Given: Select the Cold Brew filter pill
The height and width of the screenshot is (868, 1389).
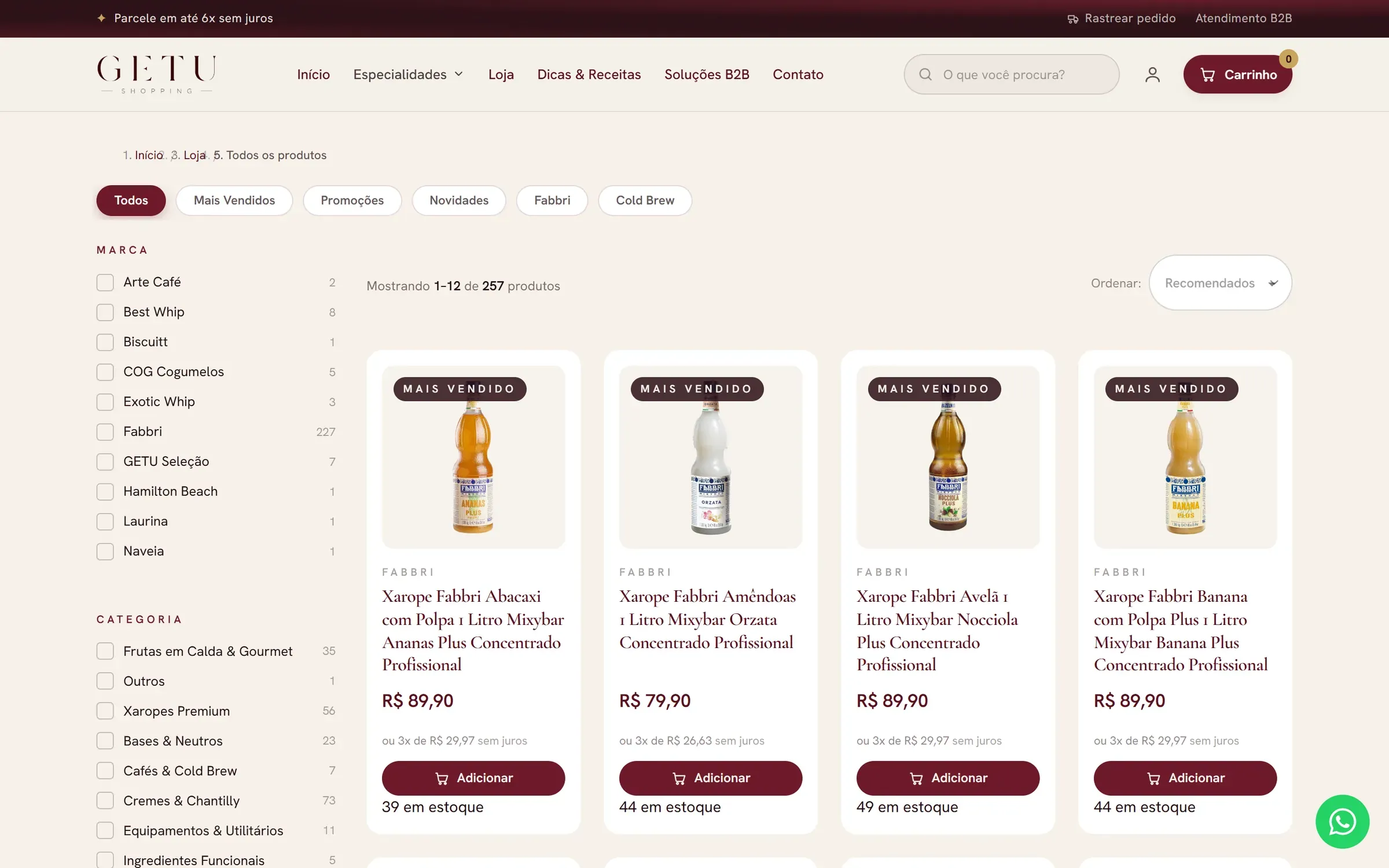Looking at the screenshot, I should [645, 200].
